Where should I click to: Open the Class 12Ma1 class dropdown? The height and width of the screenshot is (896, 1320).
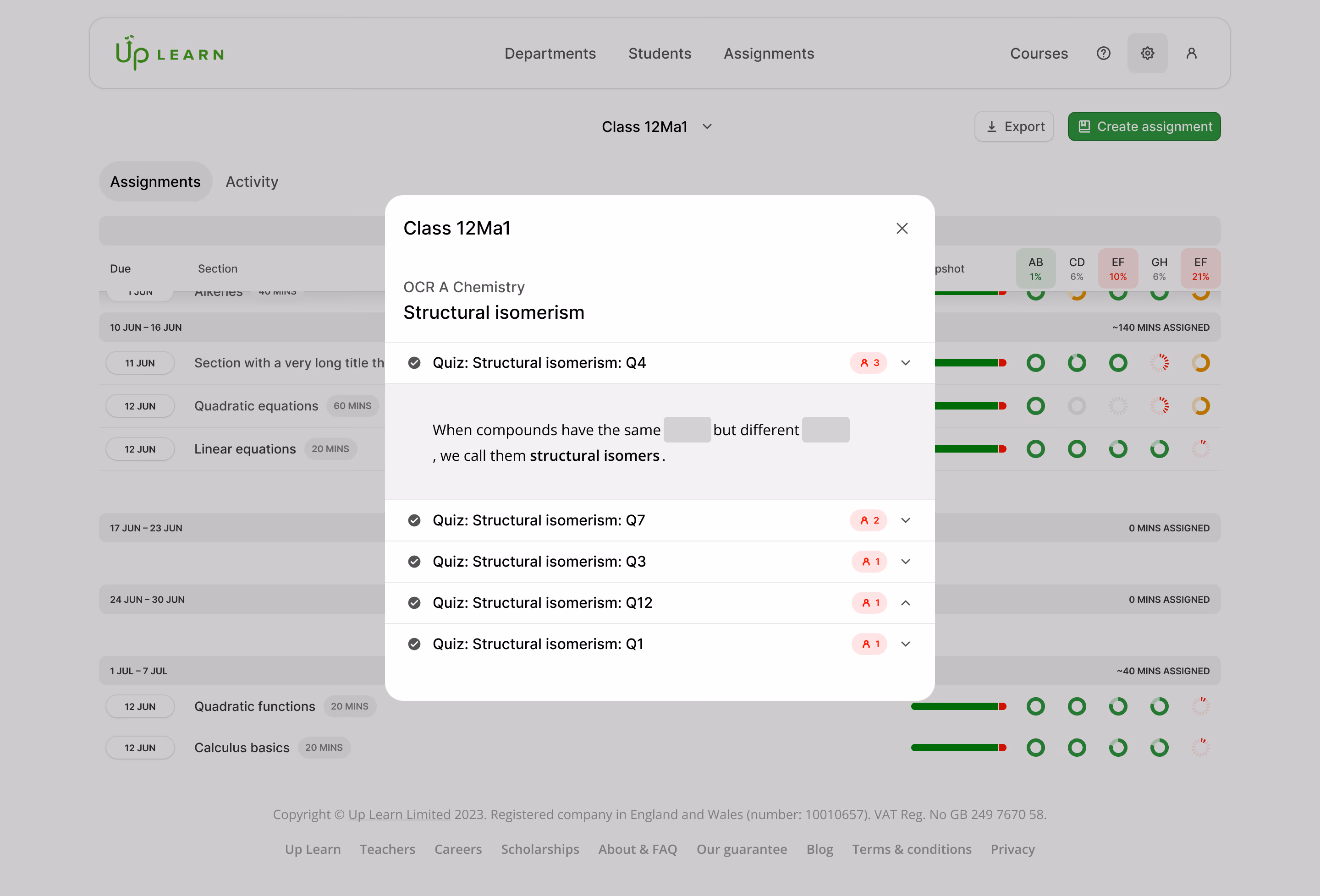pyautogui.click(x=657, y=126)
